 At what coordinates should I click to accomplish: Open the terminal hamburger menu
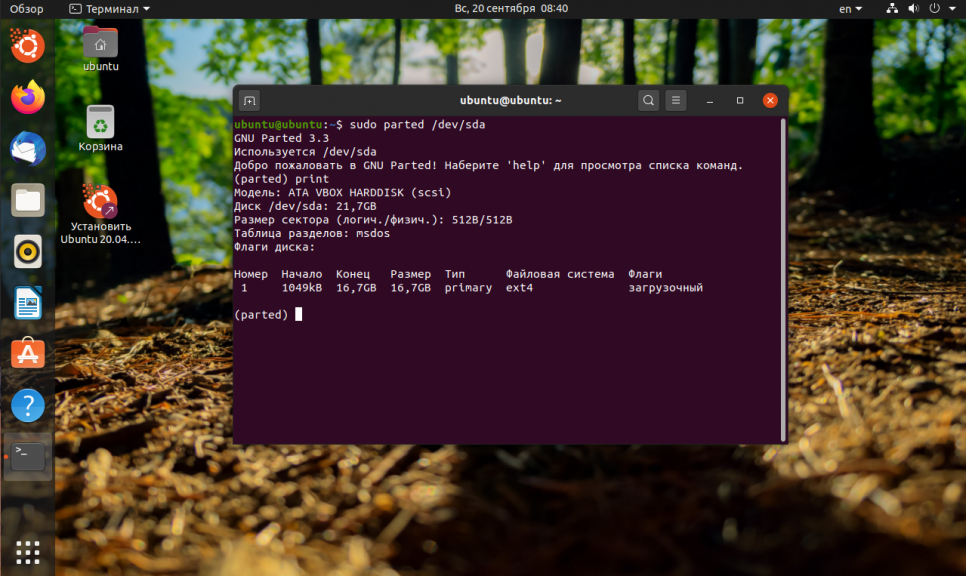(677, 100)
